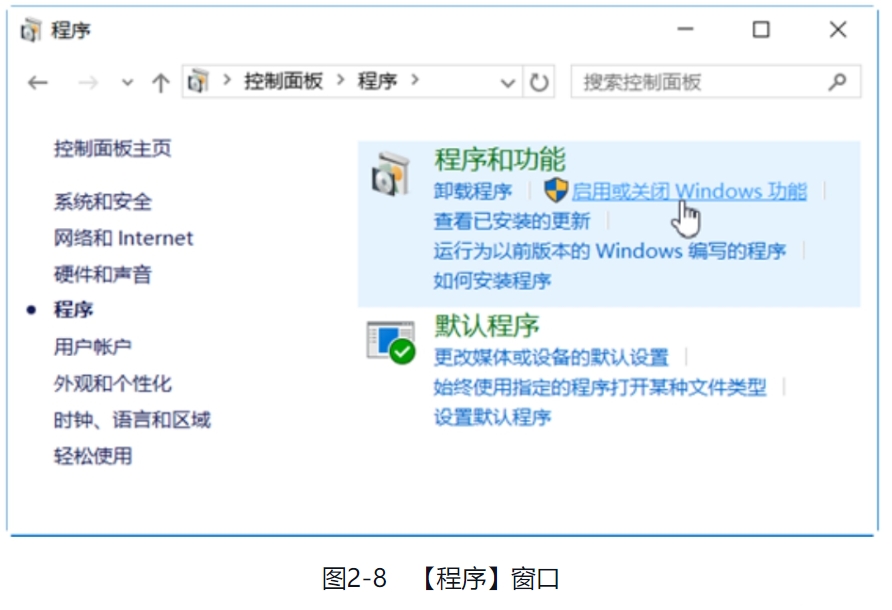Open 启用或关闭 Windows 功能 link
Image resolution: width=892 pixels, height=610 pixels.
click(x=689, y=191)
